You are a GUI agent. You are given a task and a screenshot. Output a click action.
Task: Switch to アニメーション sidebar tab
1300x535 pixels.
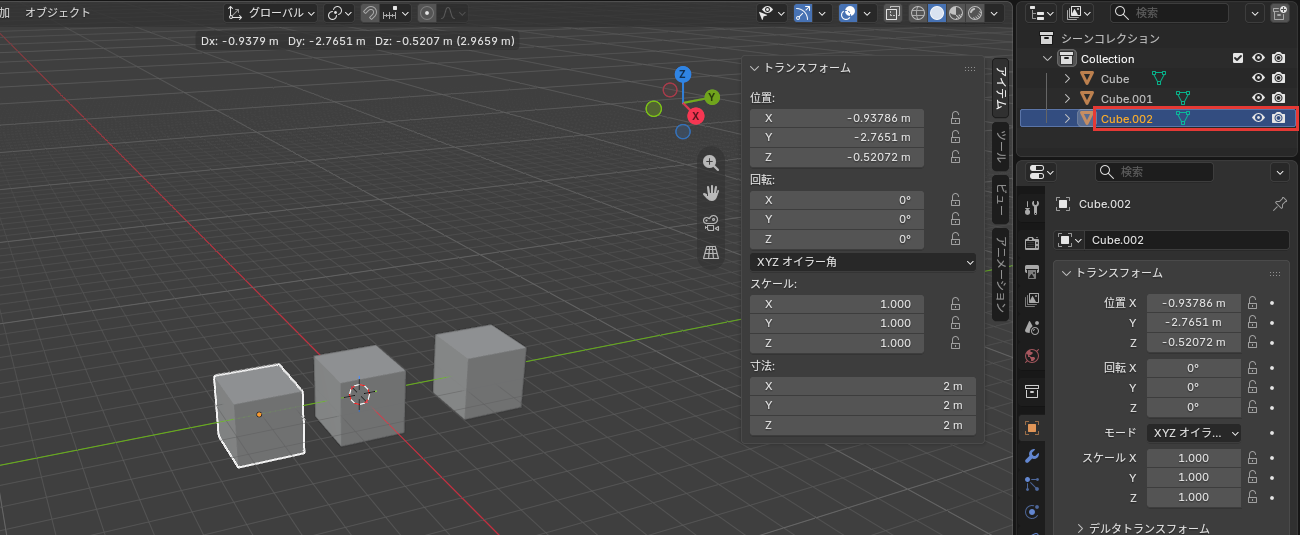[999, 274]
